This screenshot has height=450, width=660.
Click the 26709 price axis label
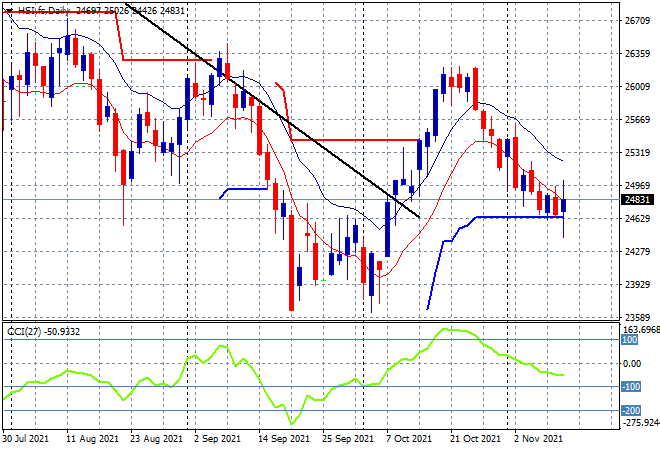[637, 21]
